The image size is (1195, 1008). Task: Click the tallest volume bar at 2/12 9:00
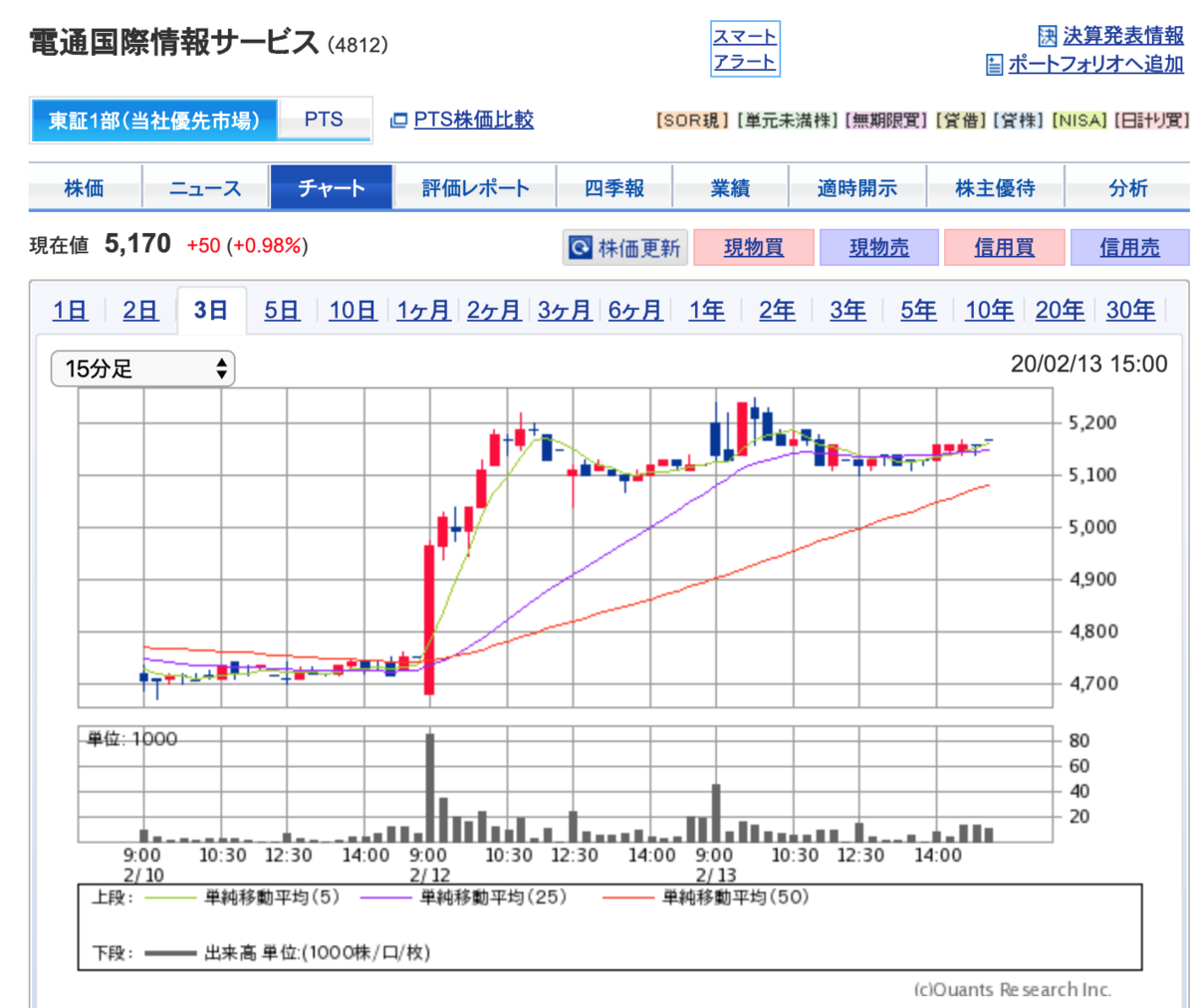(x=430, y=787)
